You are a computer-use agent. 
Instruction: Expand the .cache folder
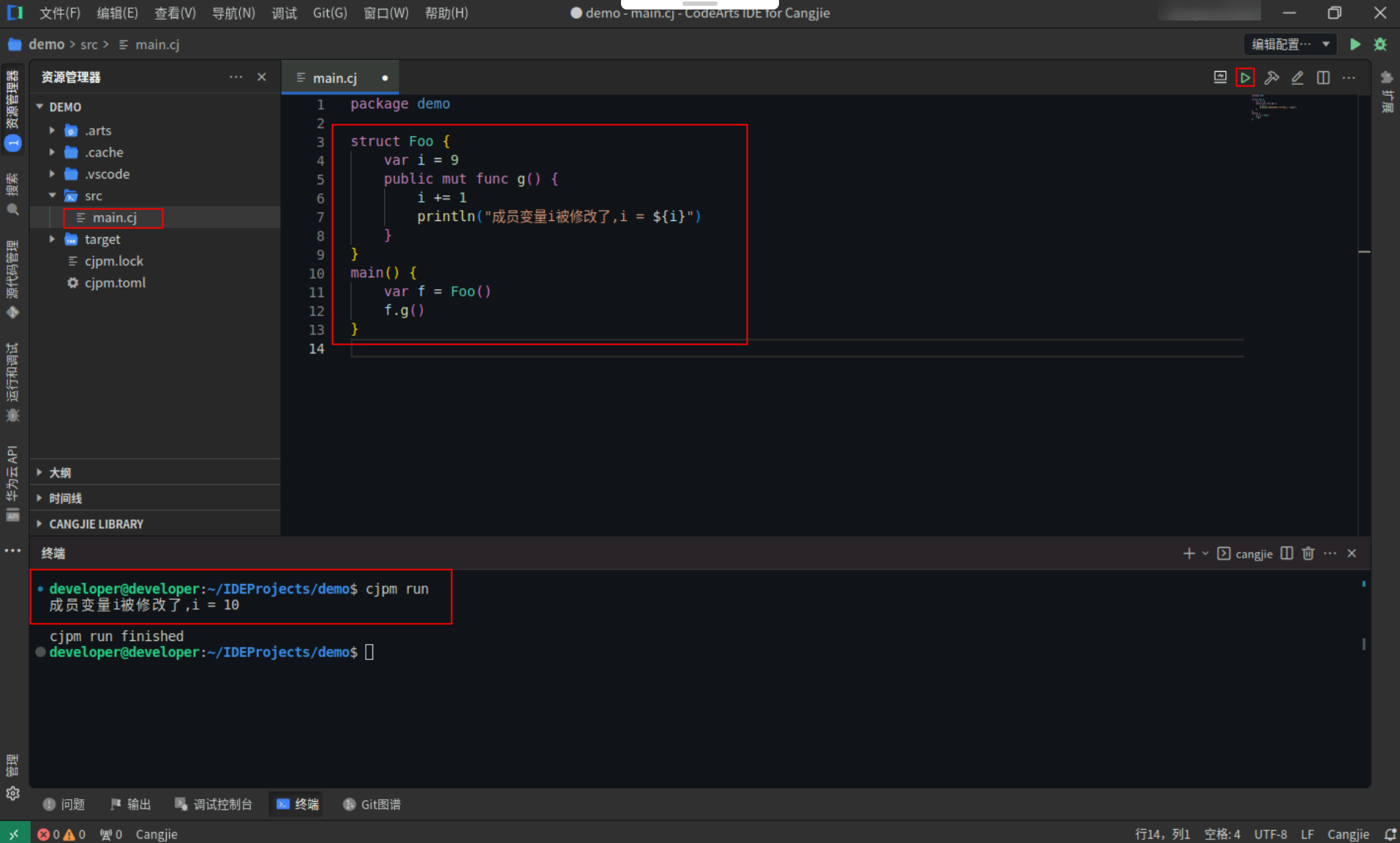[x=52, y=152]
